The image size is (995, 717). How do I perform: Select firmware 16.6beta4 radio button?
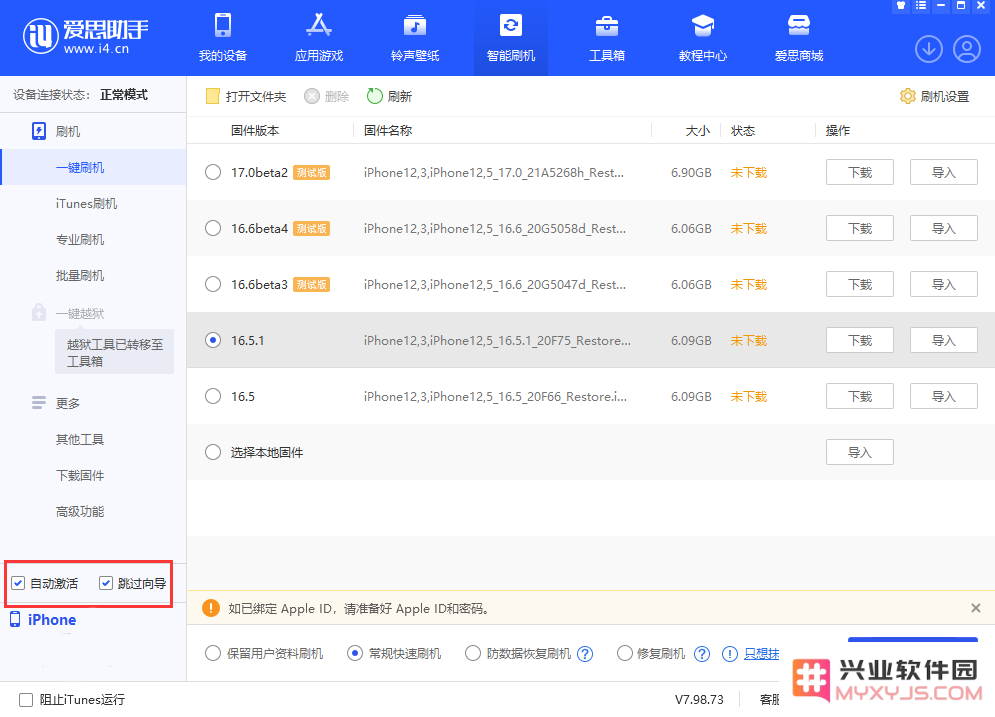coord(213,228)
